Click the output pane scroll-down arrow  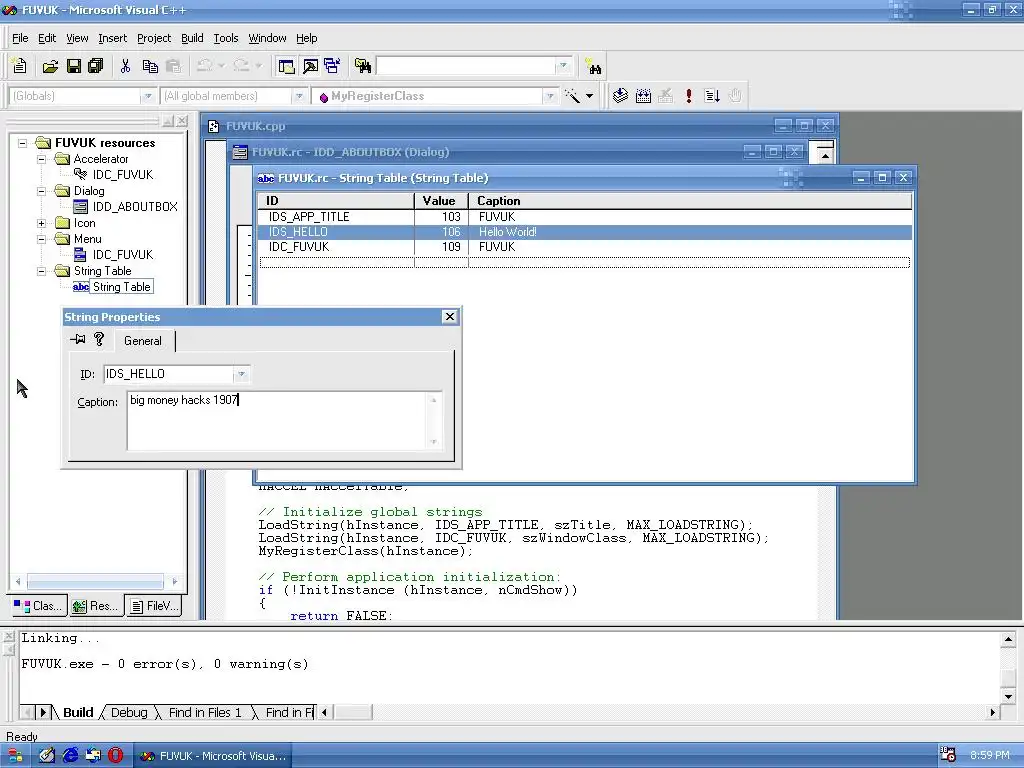1008,697
